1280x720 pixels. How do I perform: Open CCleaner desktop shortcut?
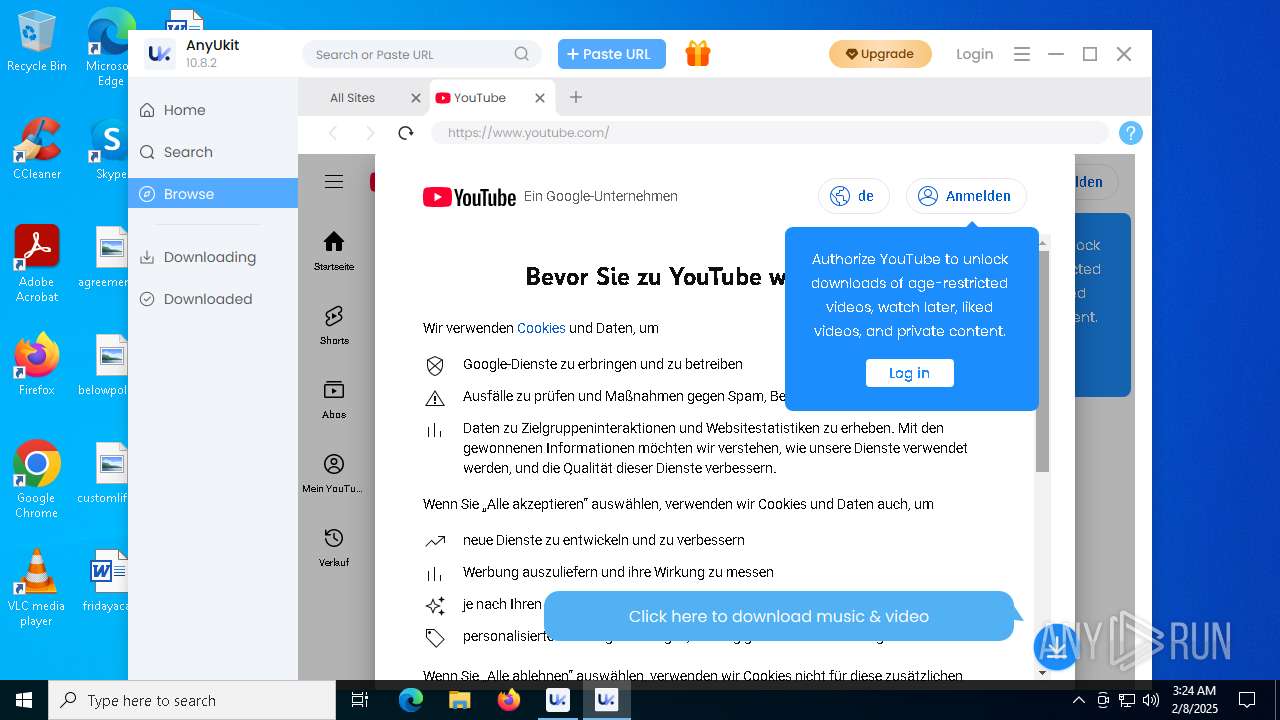(x=37, y=150)
